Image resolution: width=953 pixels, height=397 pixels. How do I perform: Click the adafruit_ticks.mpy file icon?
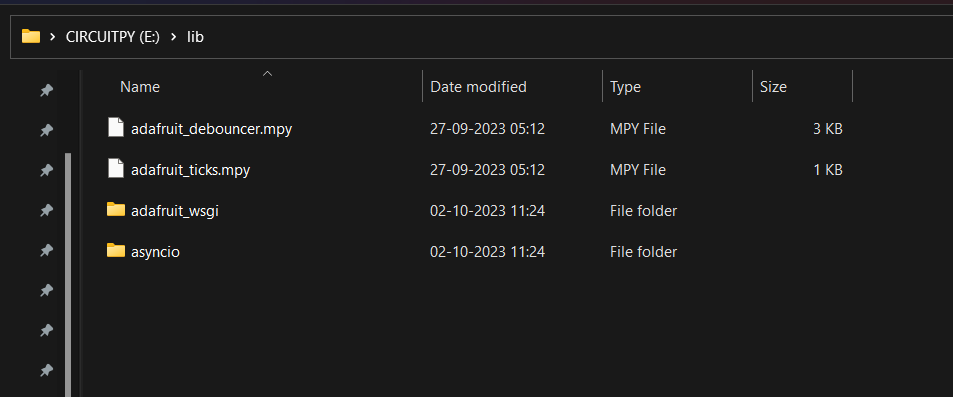115,170
